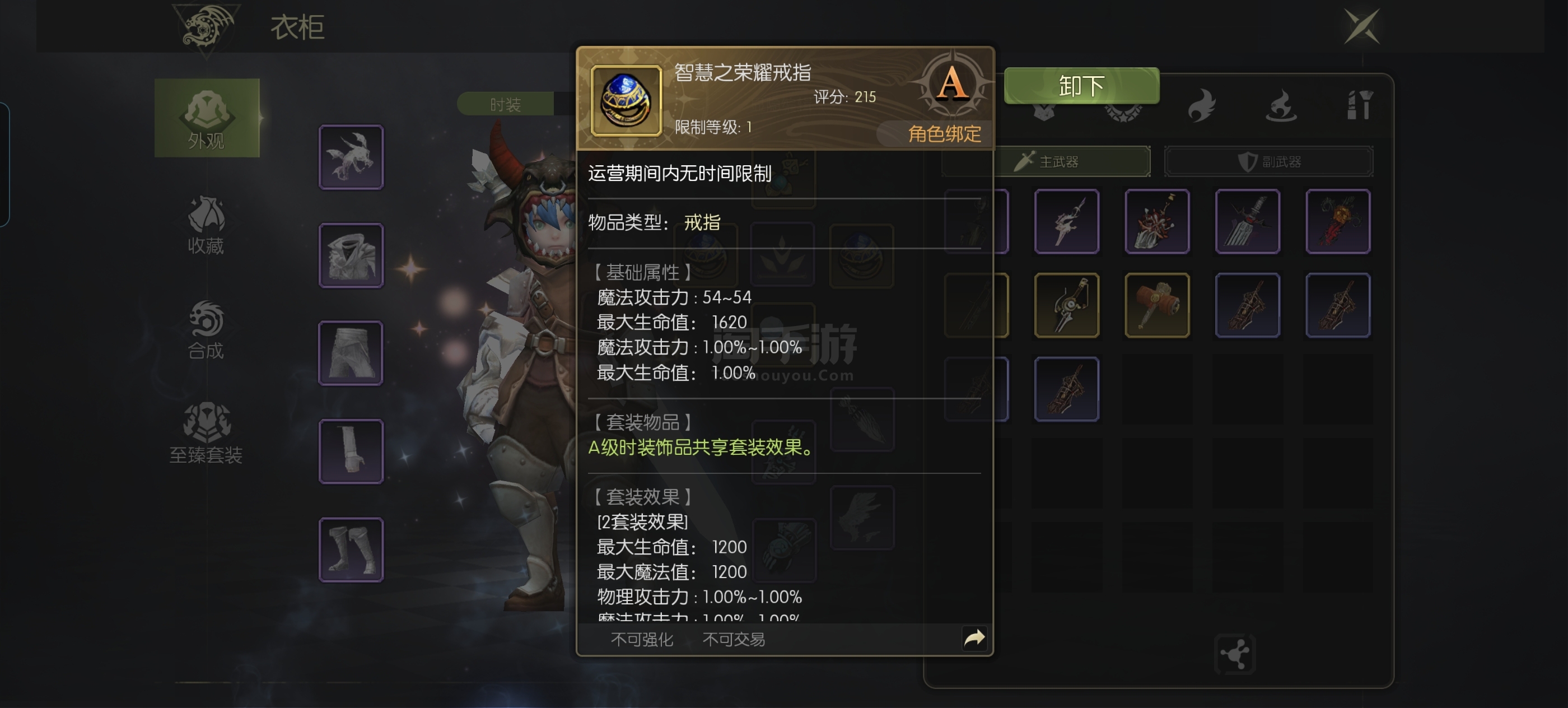This screenshot has width=1568, height=708.
Task: Click the 卸下 unequip button
Action: (x=1082, y=86)
